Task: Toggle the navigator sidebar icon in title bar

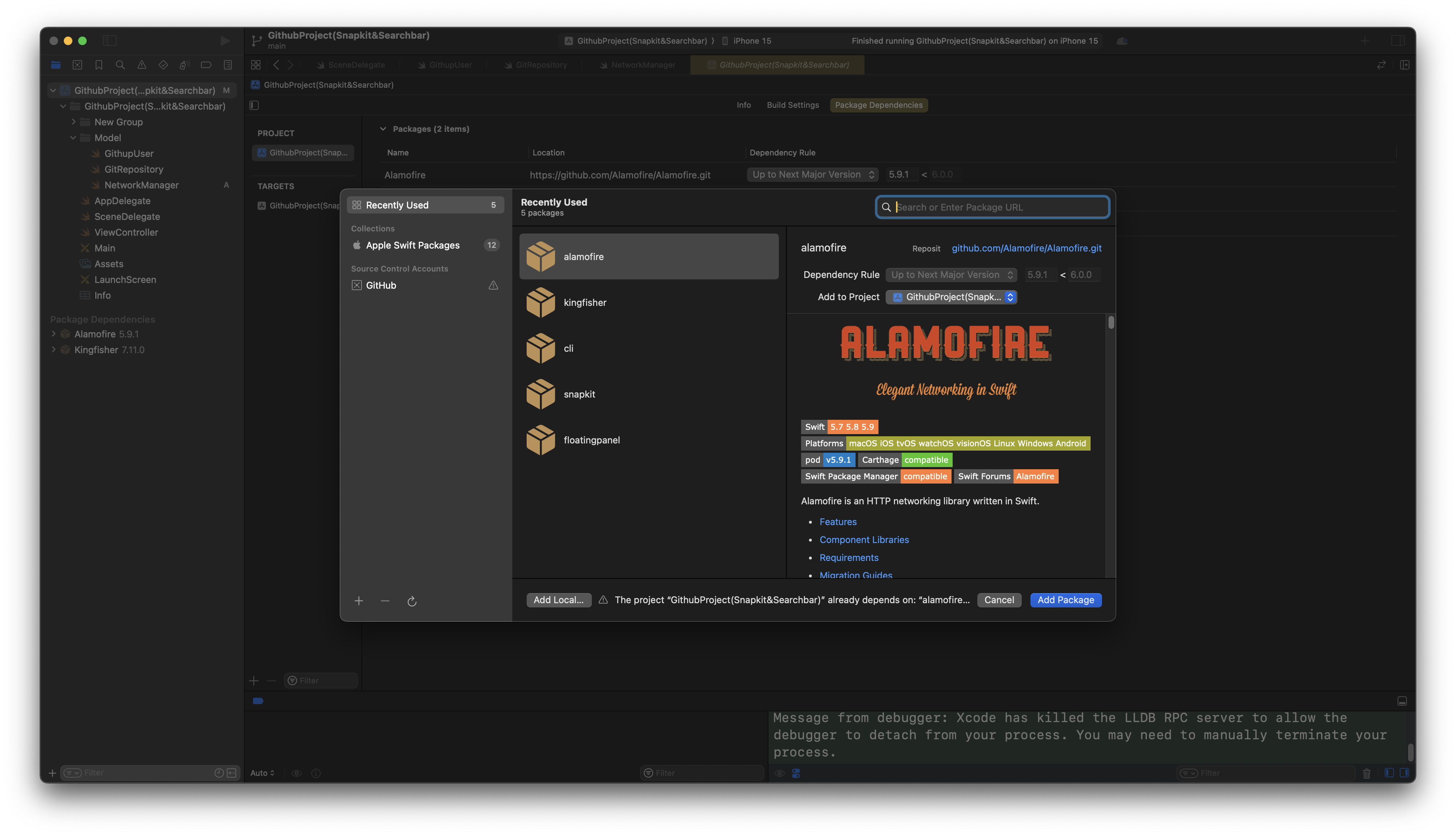Action: point(110,41)
